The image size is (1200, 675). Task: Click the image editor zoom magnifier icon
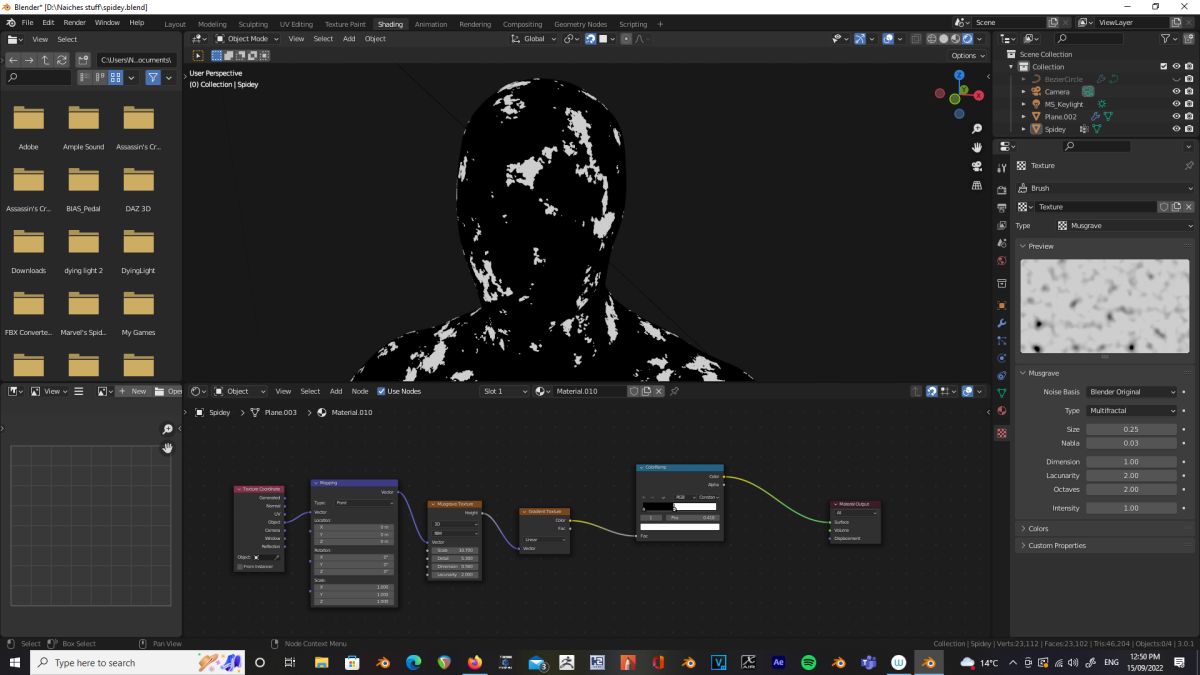[x=167, y=429]
